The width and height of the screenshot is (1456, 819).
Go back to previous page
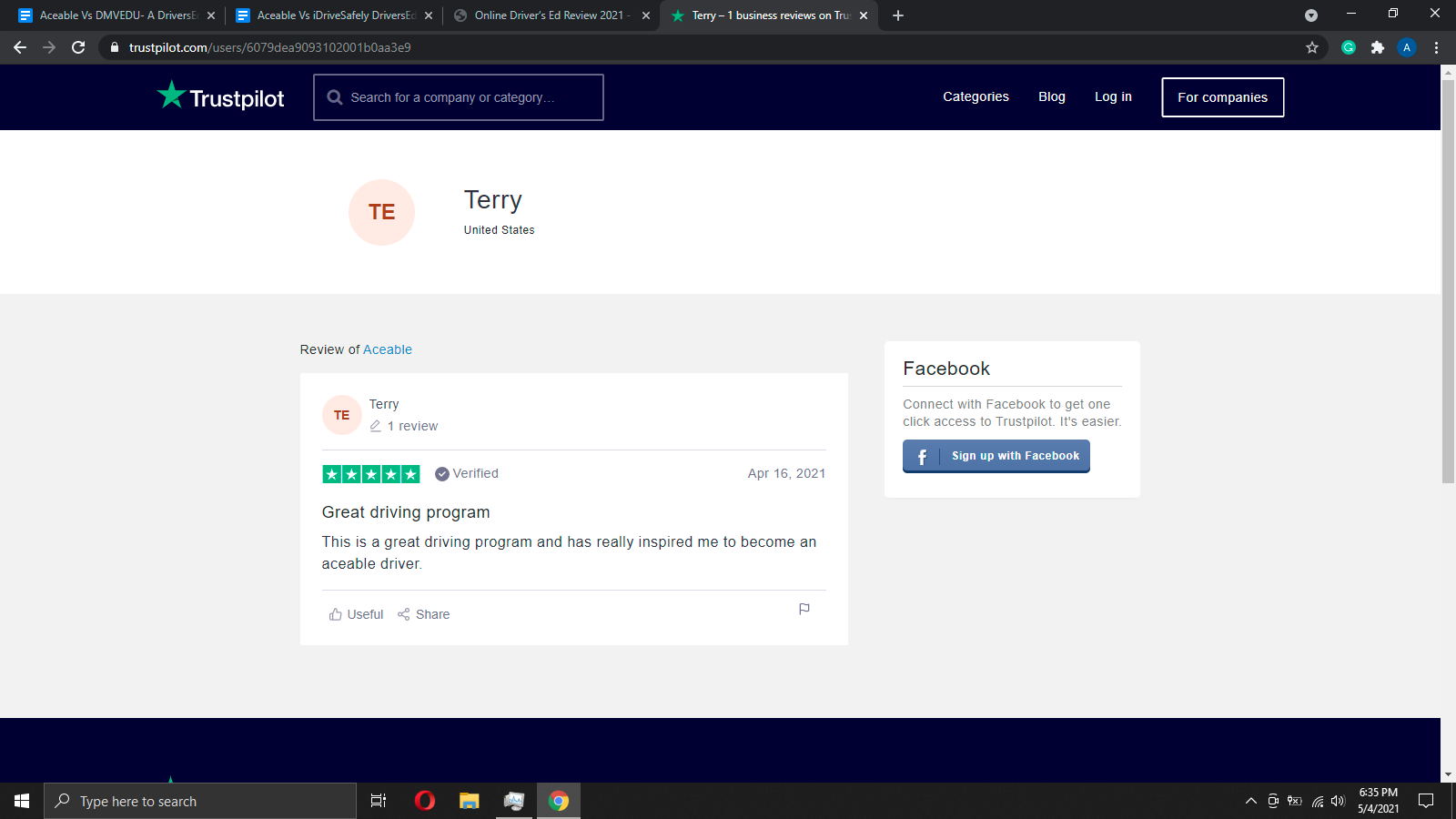click(20, 47)
